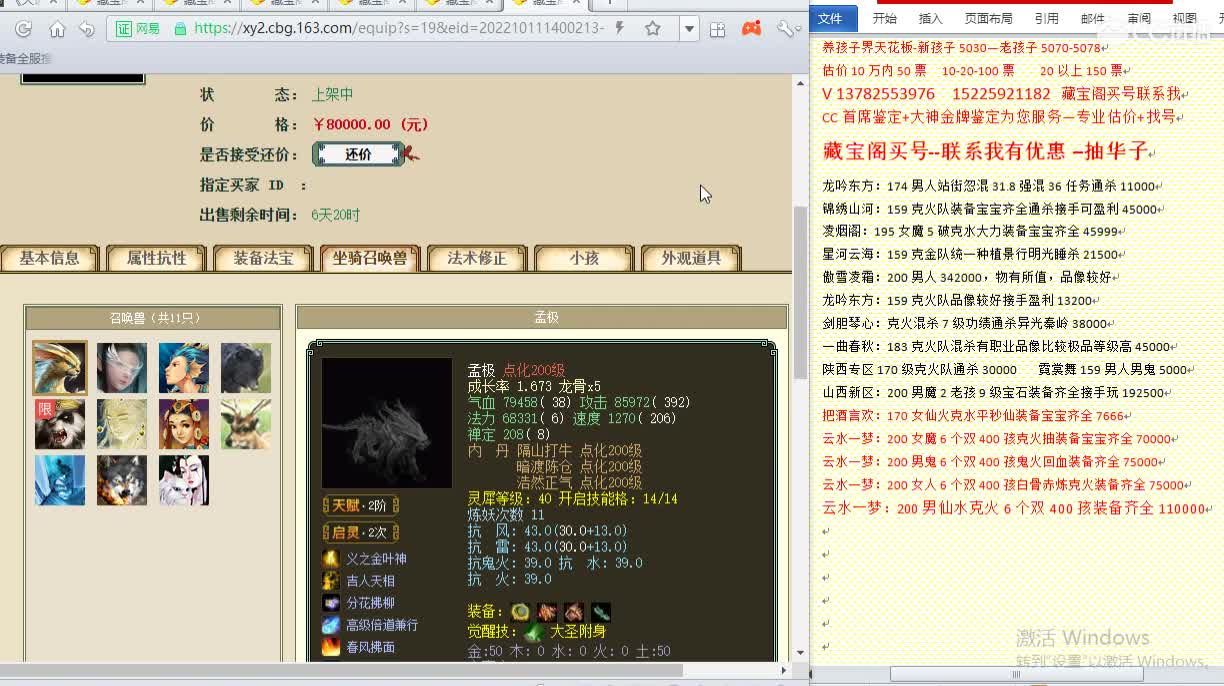Switch to the 基本信息 tab
Screen dimensions: 1224x686
pos(49,258)
